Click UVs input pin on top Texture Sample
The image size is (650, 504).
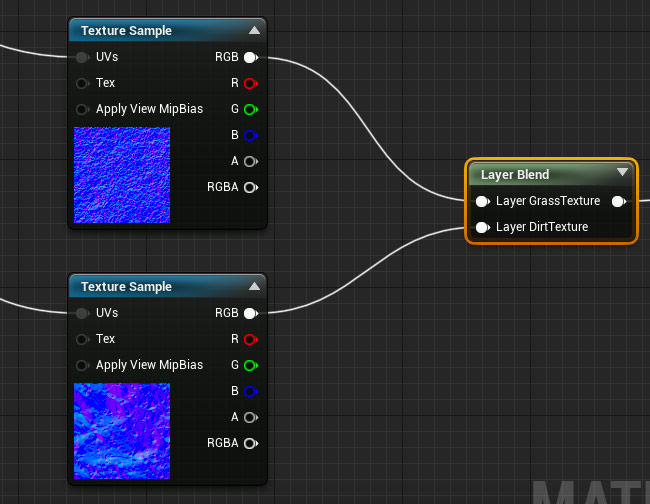pyautogui.click(x=82, y=57)
